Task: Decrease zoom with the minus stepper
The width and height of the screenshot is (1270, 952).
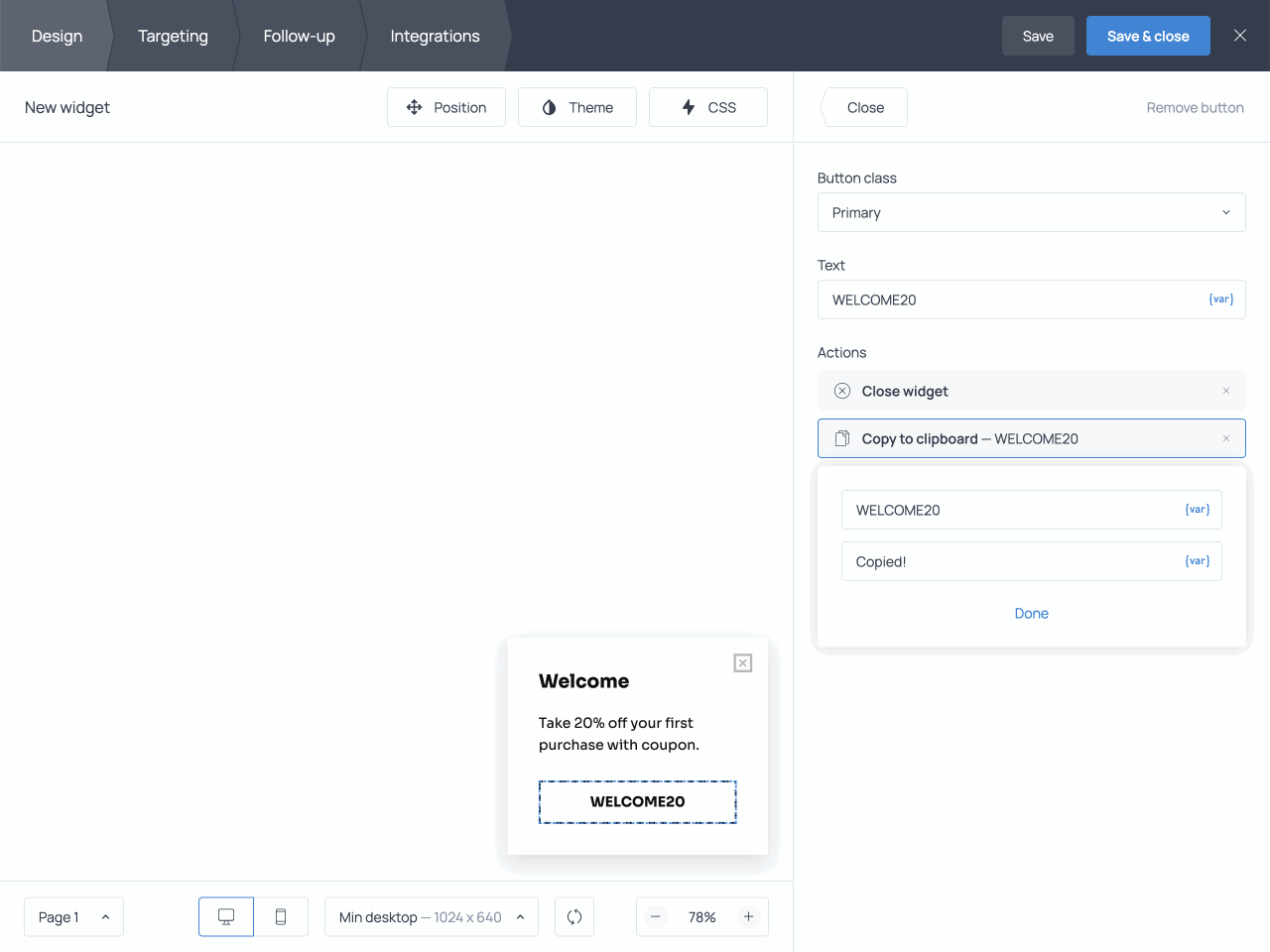Action: 656,916
